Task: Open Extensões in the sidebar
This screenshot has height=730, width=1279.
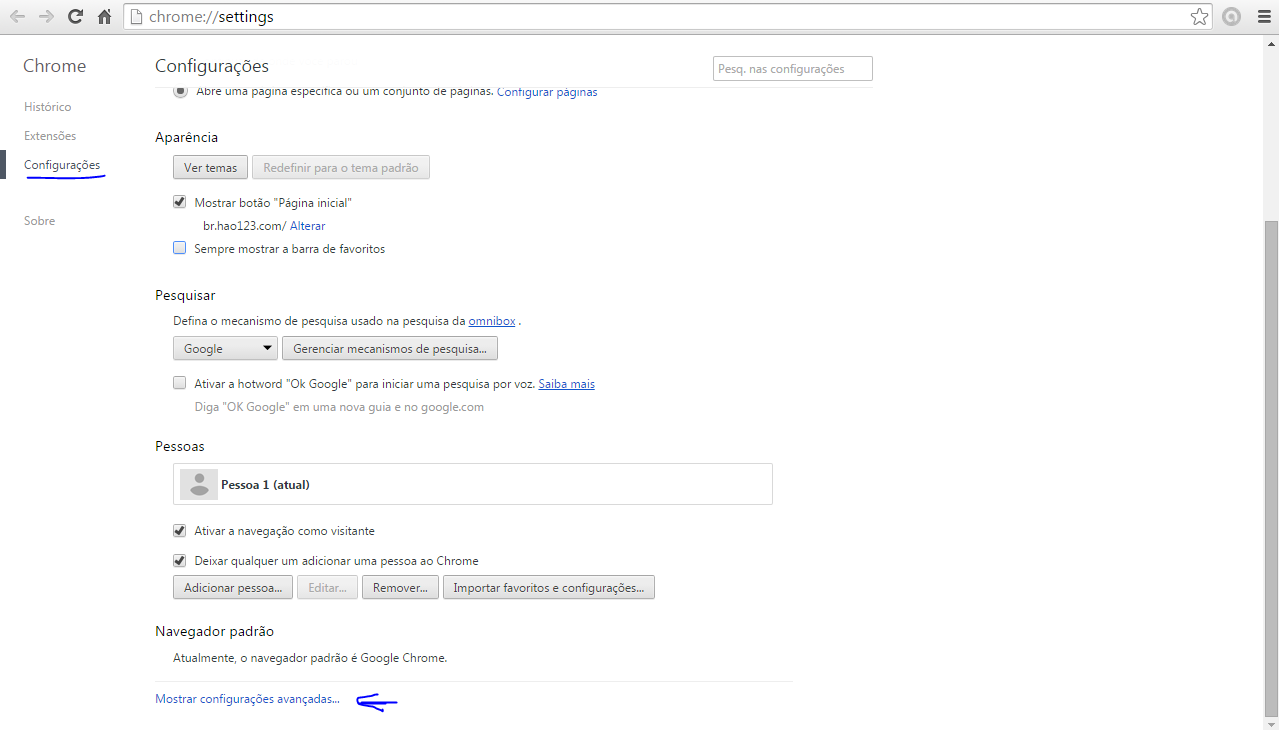Action: [50, 136]
